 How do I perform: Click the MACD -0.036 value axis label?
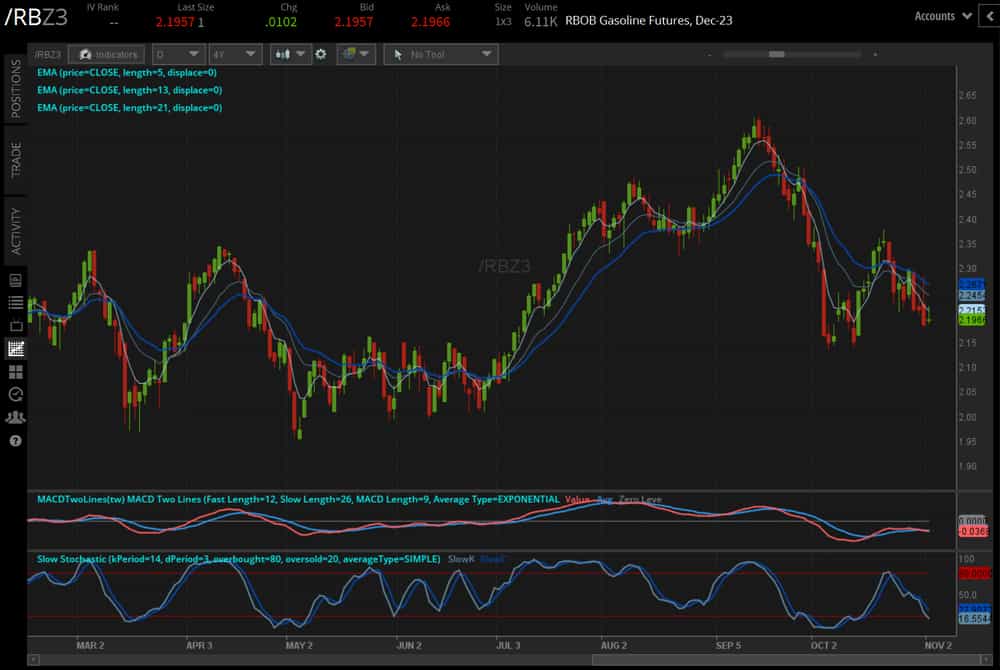pyautogui.click(x=973, y=532)
